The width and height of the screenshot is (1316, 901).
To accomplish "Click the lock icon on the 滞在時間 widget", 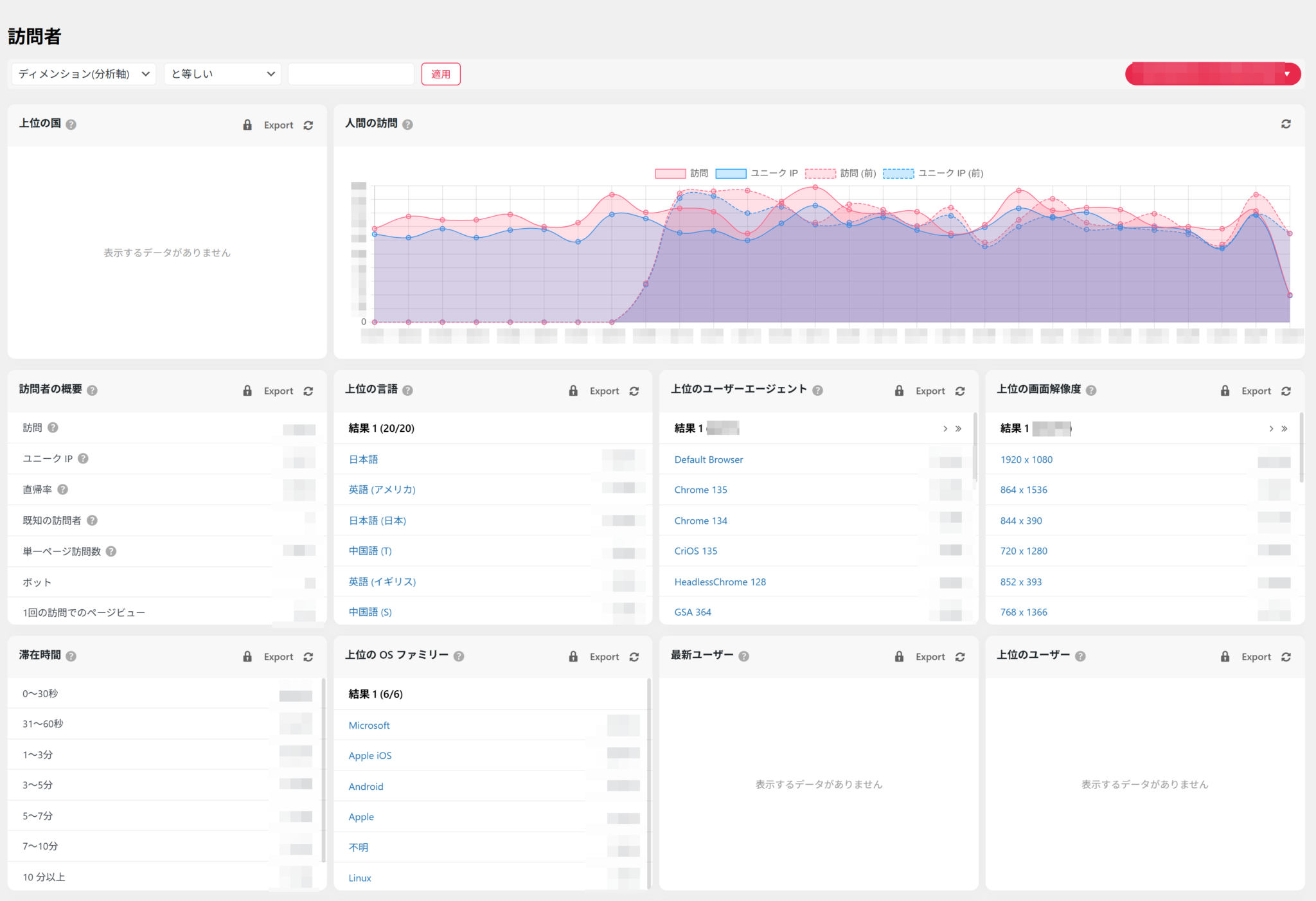I will 247,656.
